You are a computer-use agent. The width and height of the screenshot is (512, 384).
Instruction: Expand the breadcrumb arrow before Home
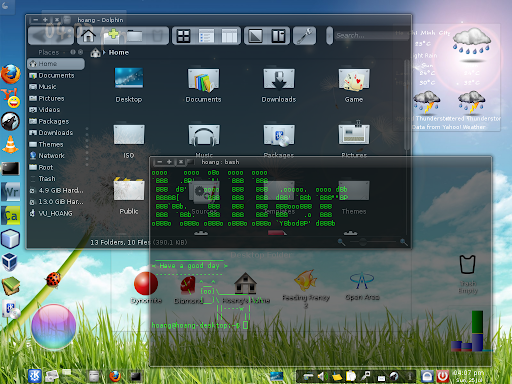coord(104,53)
